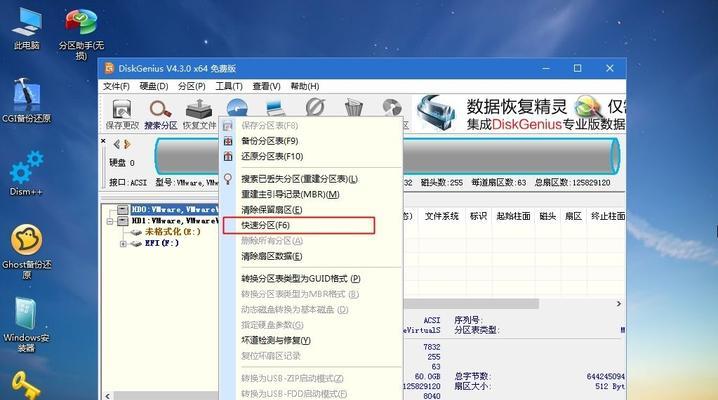This screenshot has width=718, height=400.
Task: Open the 工具(T) menu
Action: click(228, 86)
